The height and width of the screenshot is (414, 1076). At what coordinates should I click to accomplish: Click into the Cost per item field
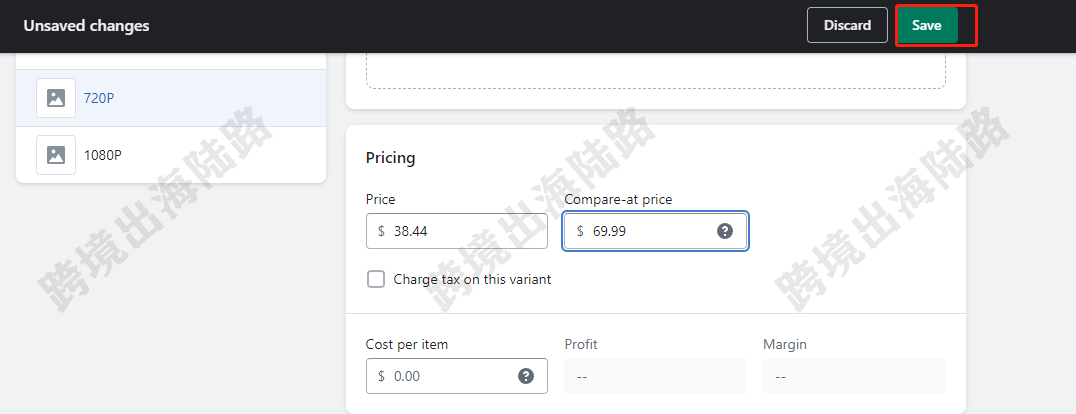click(457, 376)
